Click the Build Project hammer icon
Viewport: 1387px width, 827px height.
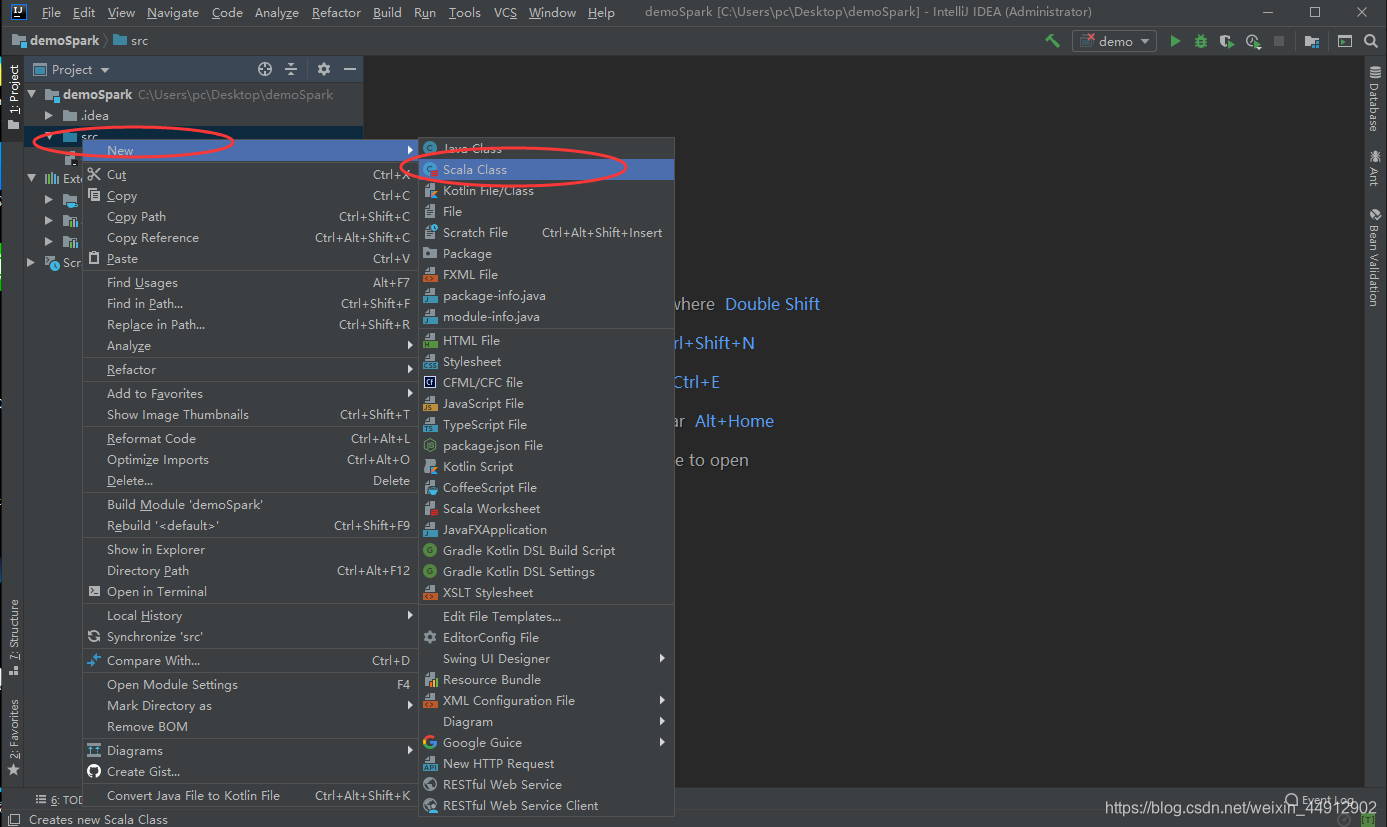coord(1052,41)
